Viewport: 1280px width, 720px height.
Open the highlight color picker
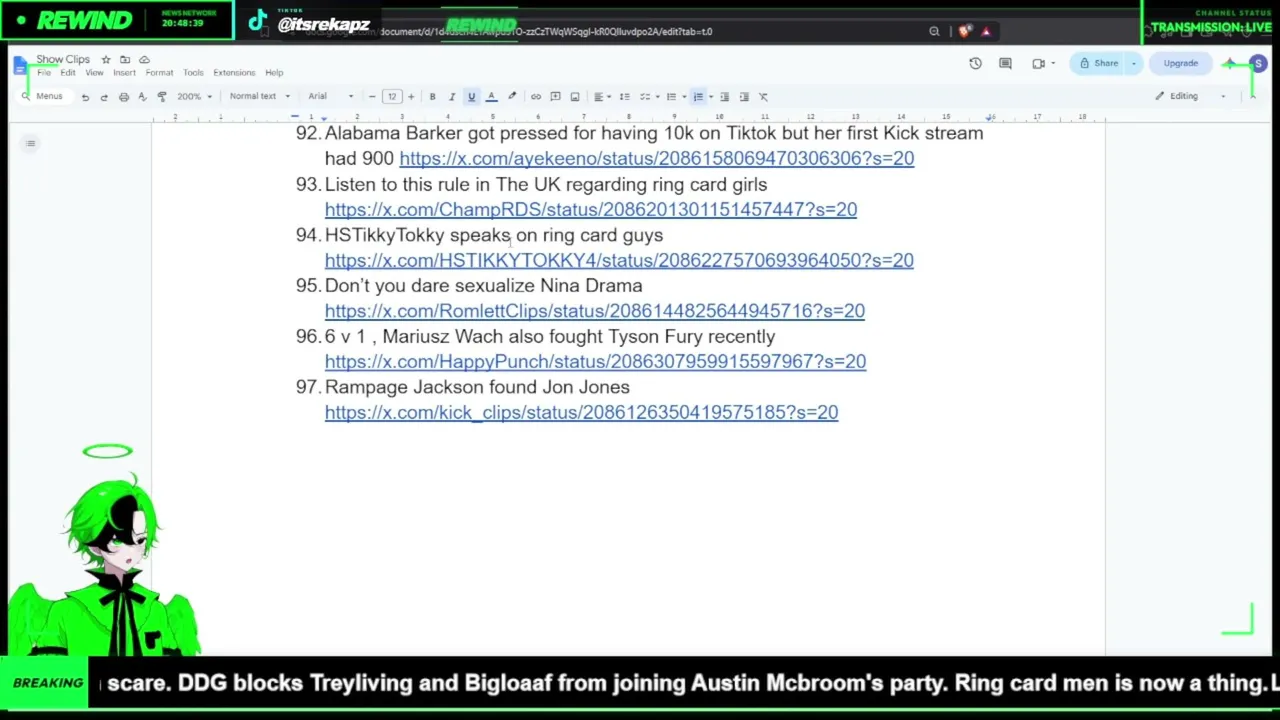[x=511, y=97]
